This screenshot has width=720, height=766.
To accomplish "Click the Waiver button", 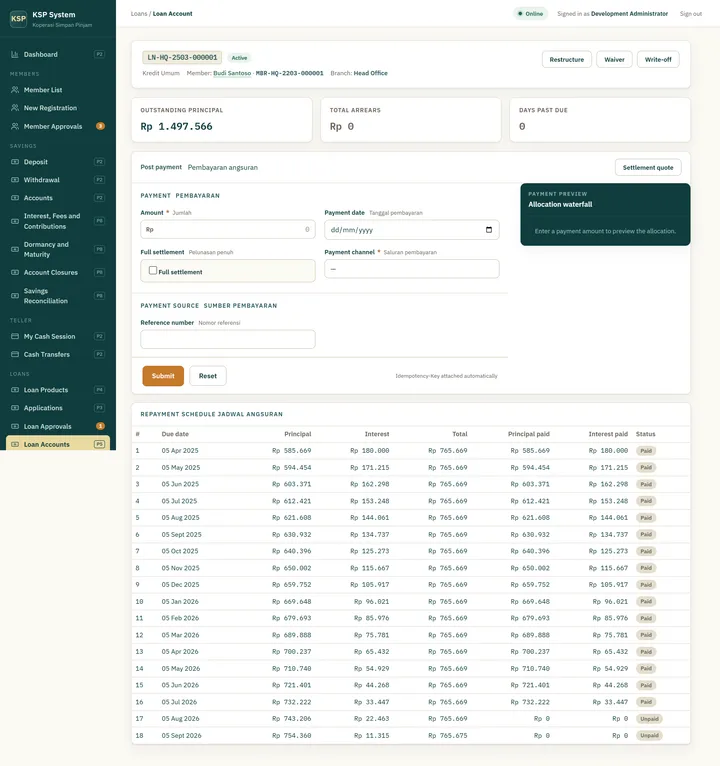I will pos(614,60).
